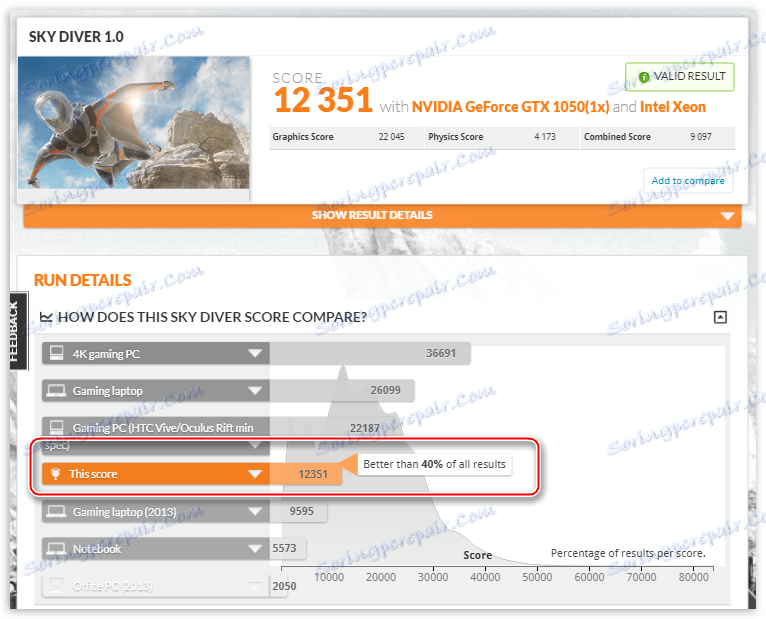Click the 22187 Gaming PC score value
This screenshot has height=619, width=766.
coord(364,428)
